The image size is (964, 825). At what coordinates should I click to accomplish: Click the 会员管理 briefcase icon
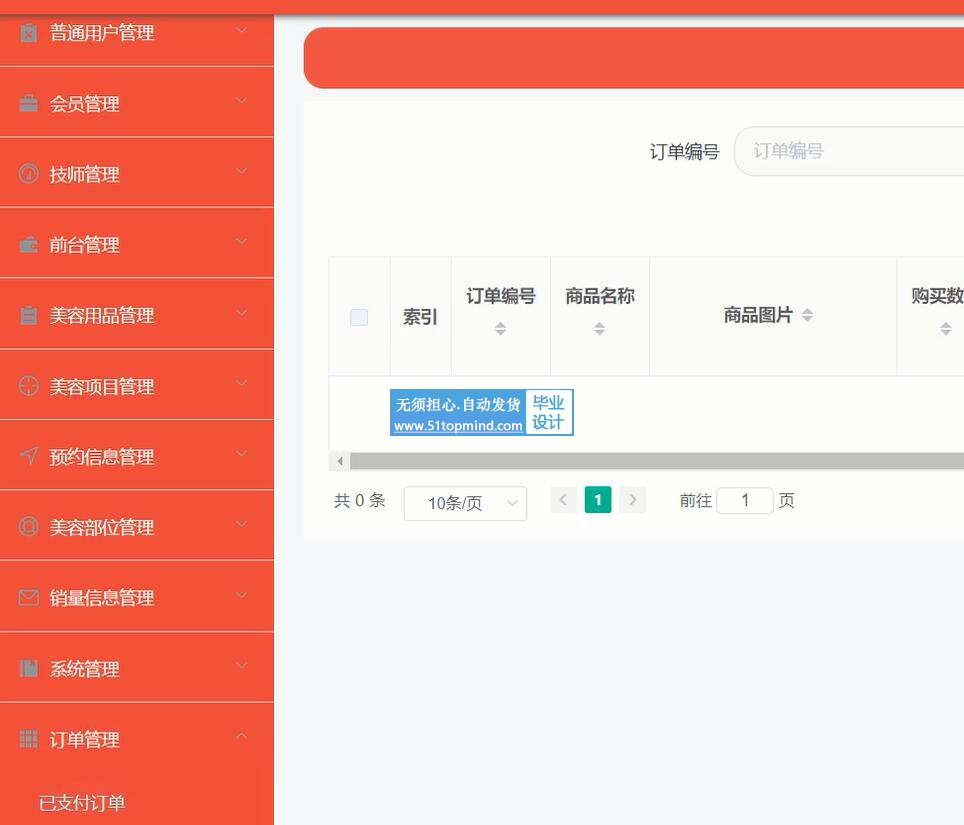pos(28,103)
